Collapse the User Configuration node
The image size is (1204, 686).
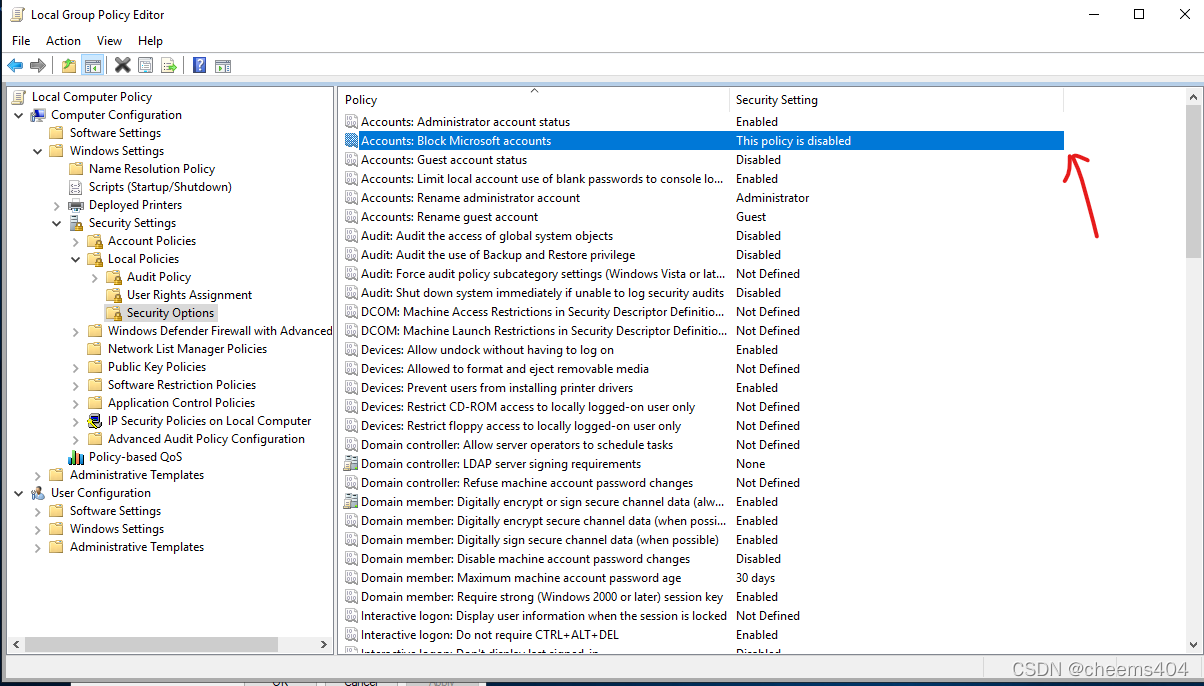click(x=18, y=493)
